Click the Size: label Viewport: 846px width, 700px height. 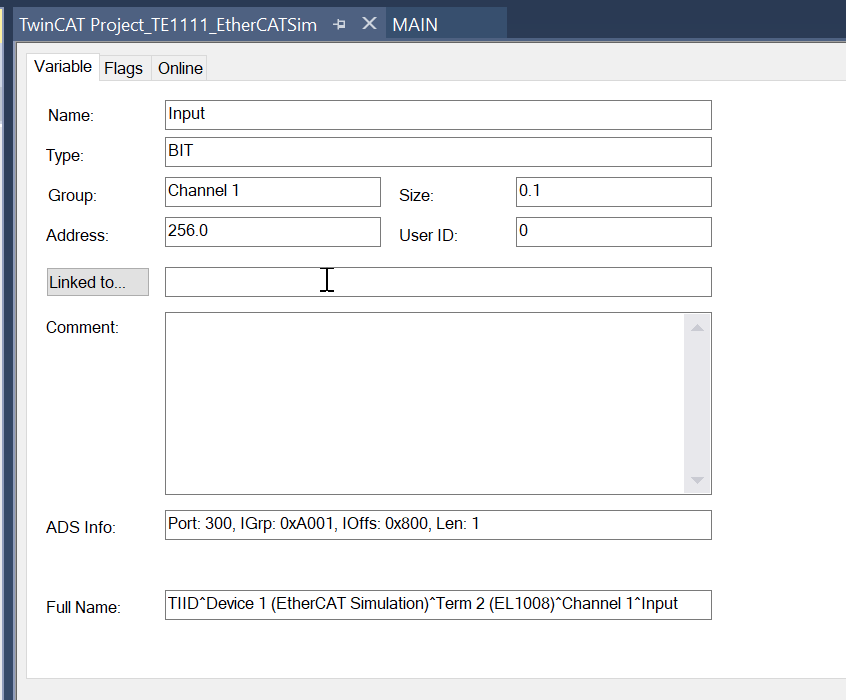point(416,195)
